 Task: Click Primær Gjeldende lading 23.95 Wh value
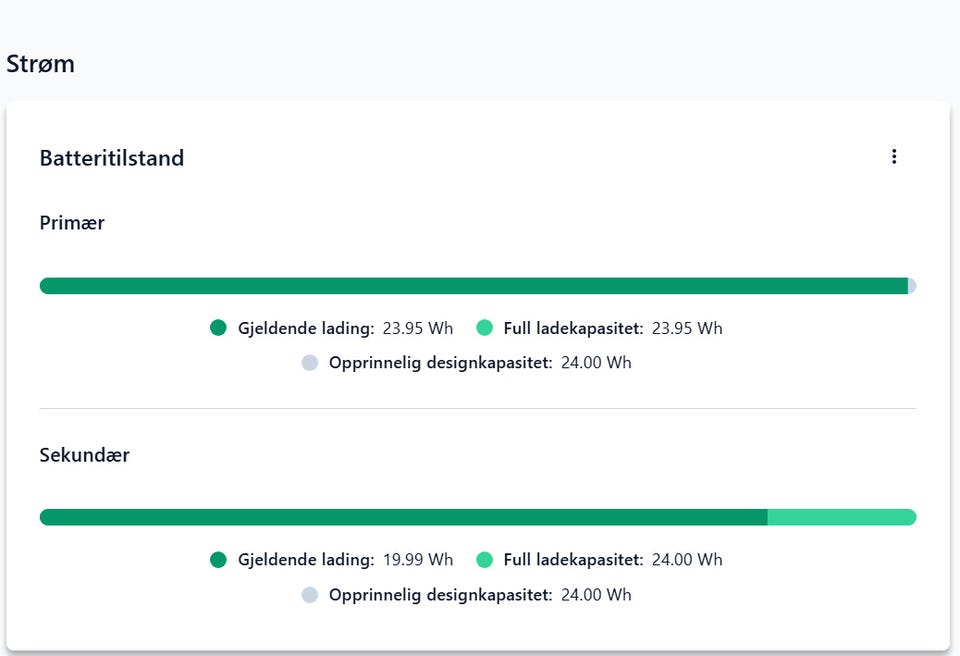click(418, 328)
